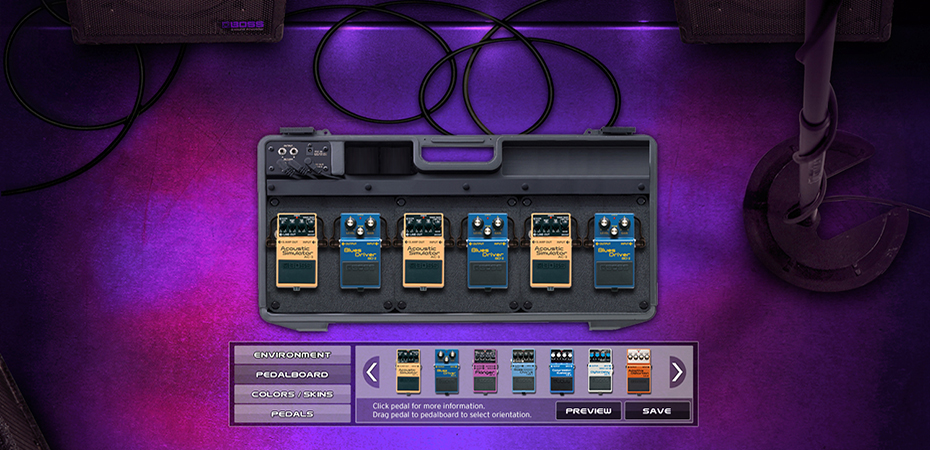Viewport: 930px width, 450px height.
Task: Select the Pedals tab
Action: click(292, 413)
